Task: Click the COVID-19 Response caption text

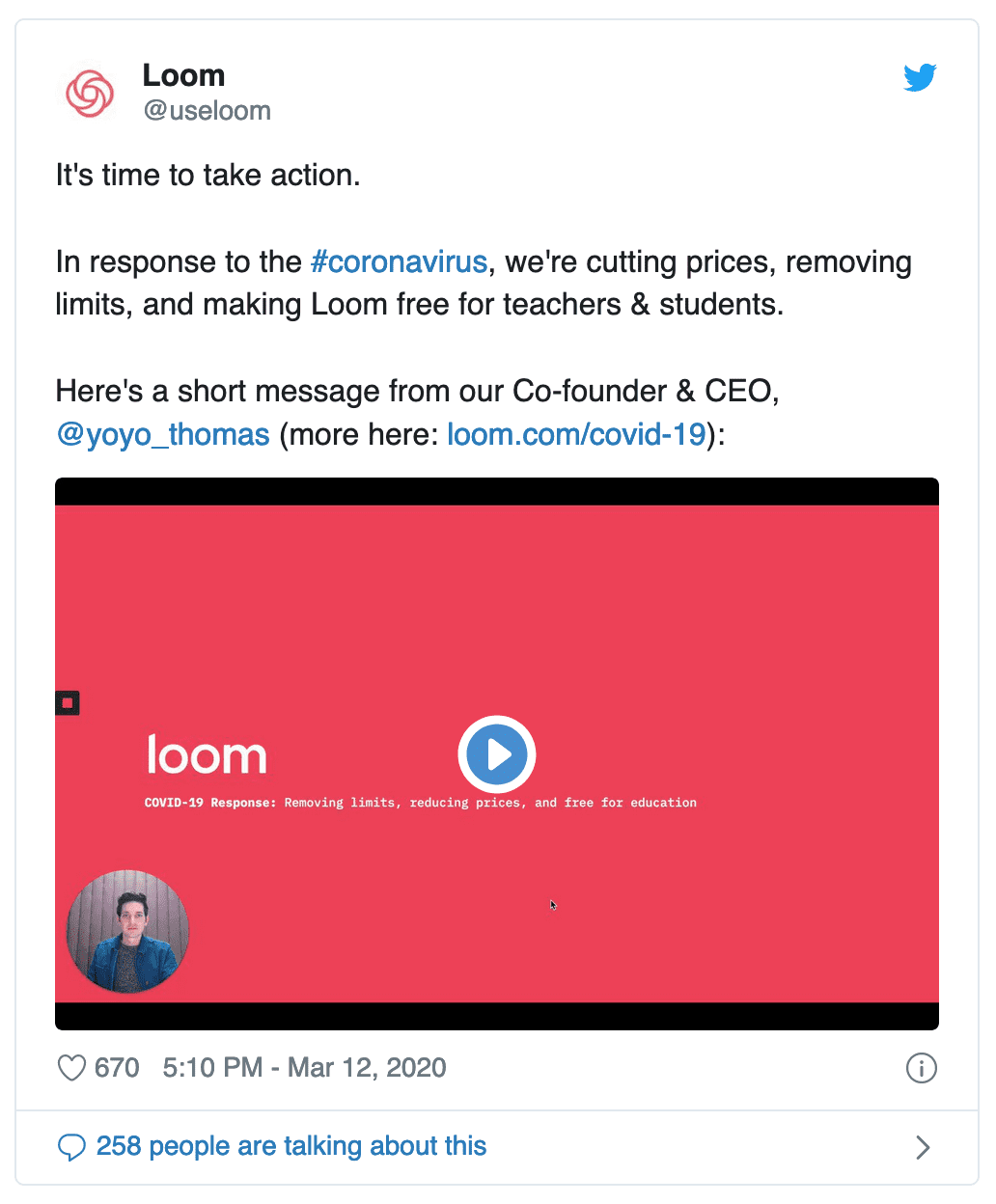Action: 421,803
